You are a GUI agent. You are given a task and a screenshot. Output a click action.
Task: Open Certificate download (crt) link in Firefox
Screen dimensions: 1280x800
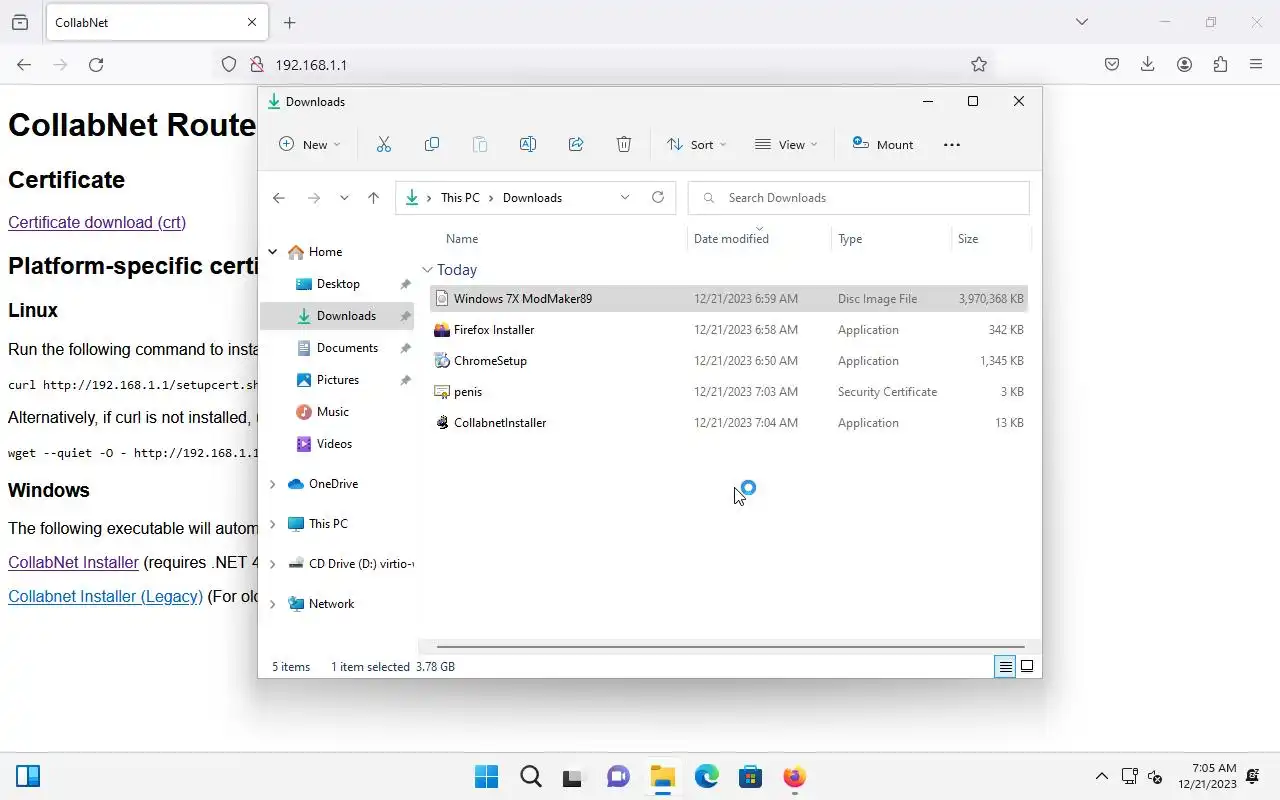click(97, 222)
